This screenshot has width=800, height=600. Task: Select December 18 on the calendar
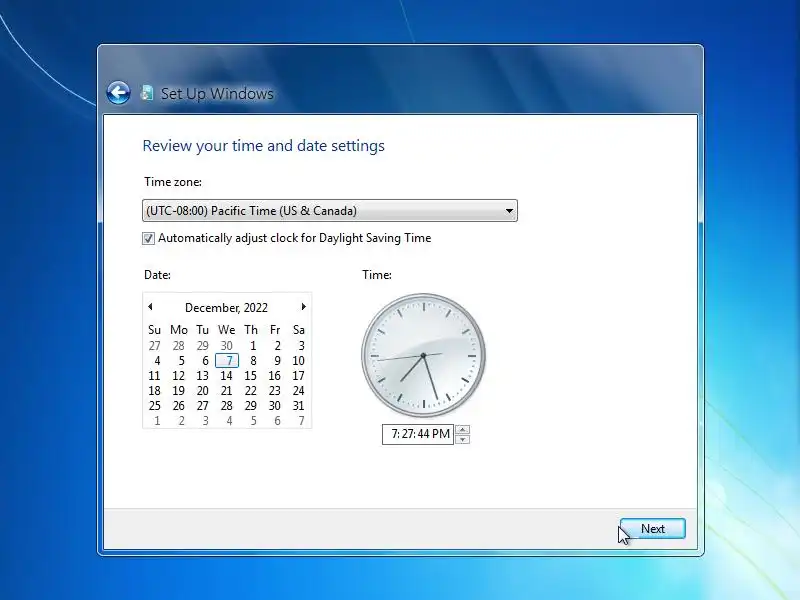click(155, 391)
